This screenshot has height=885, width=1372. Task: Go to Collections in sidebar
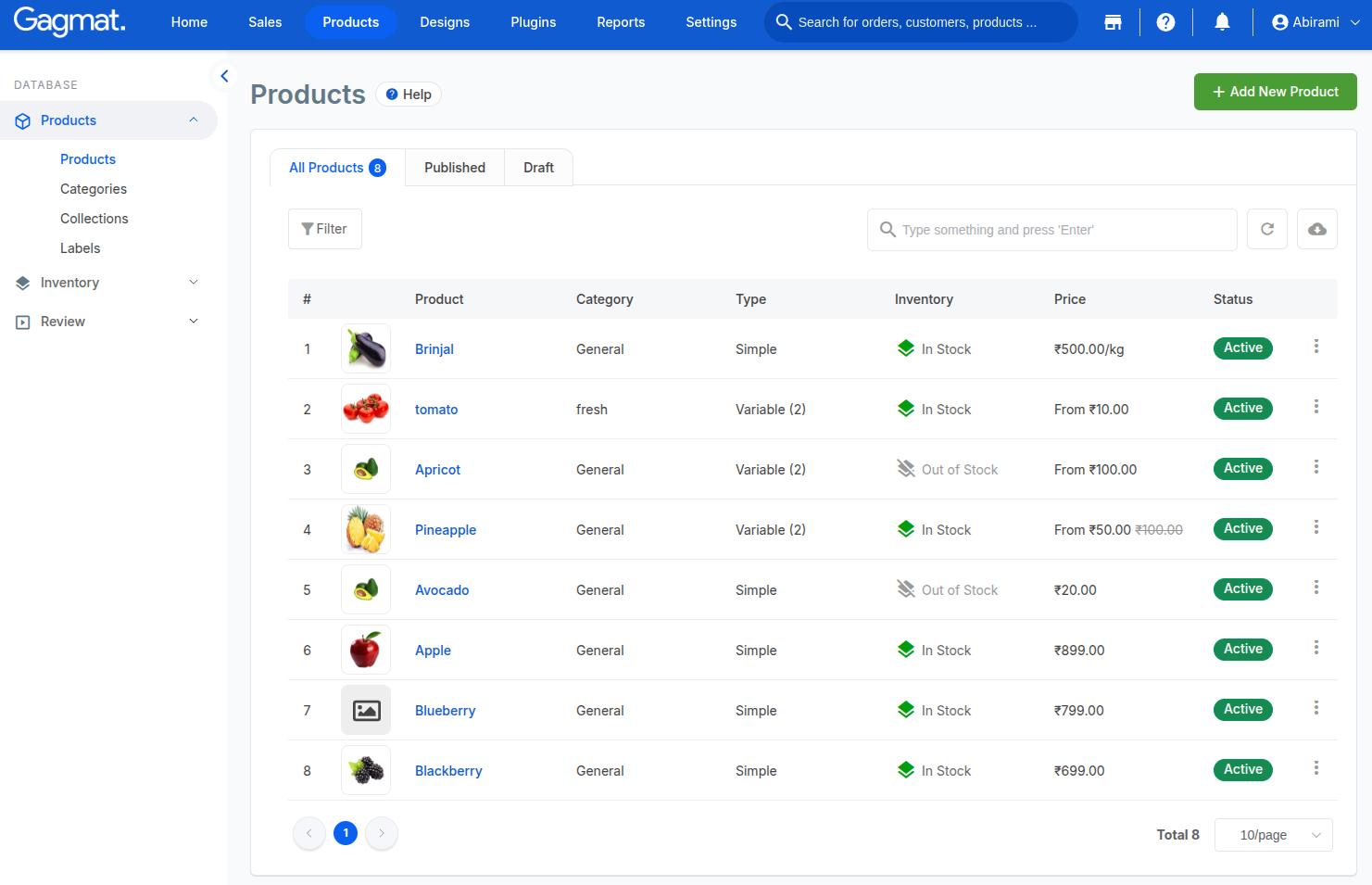(94, 219)
